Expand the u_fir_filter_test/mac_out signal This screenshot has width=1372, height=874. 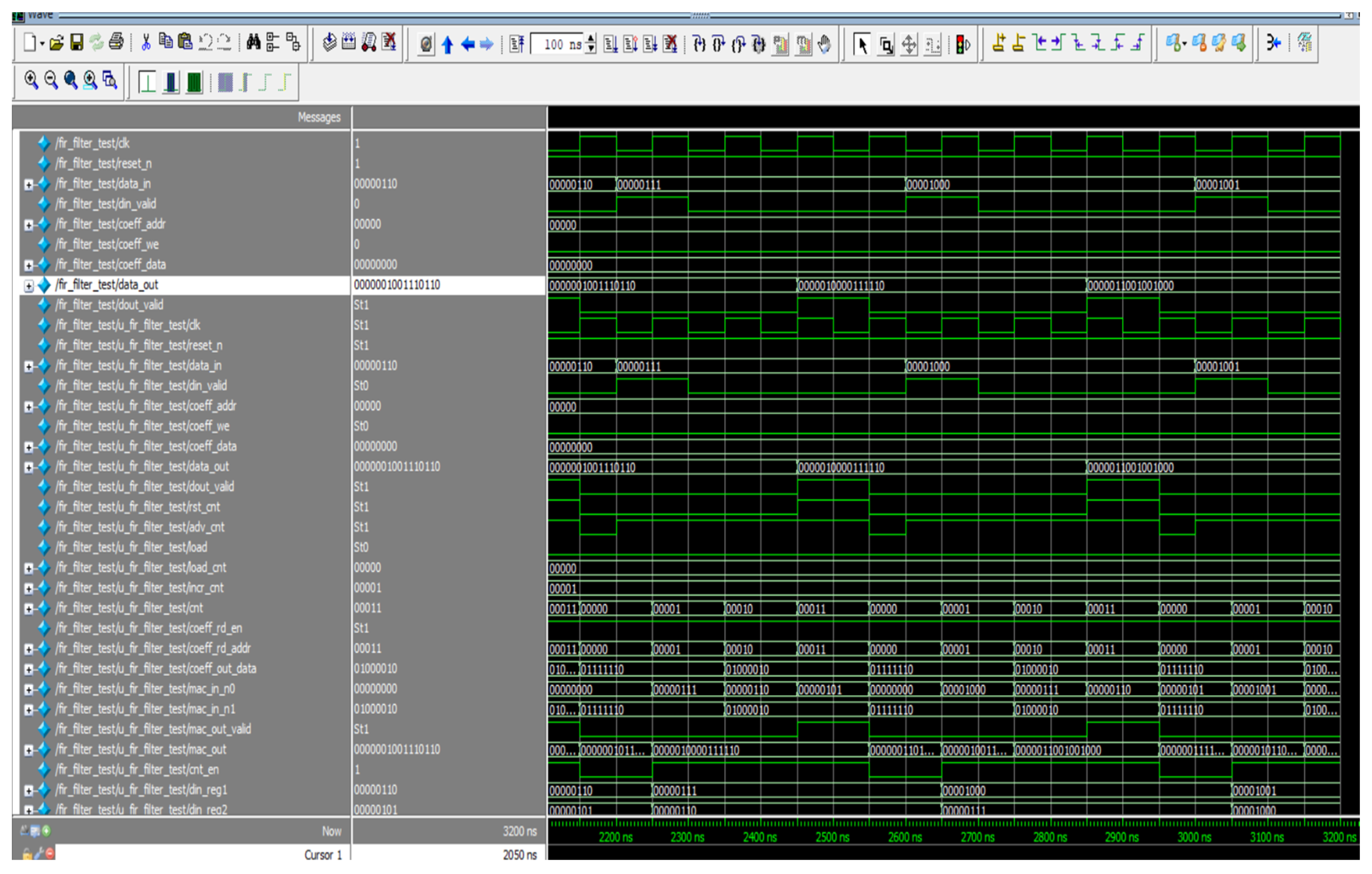29,750
